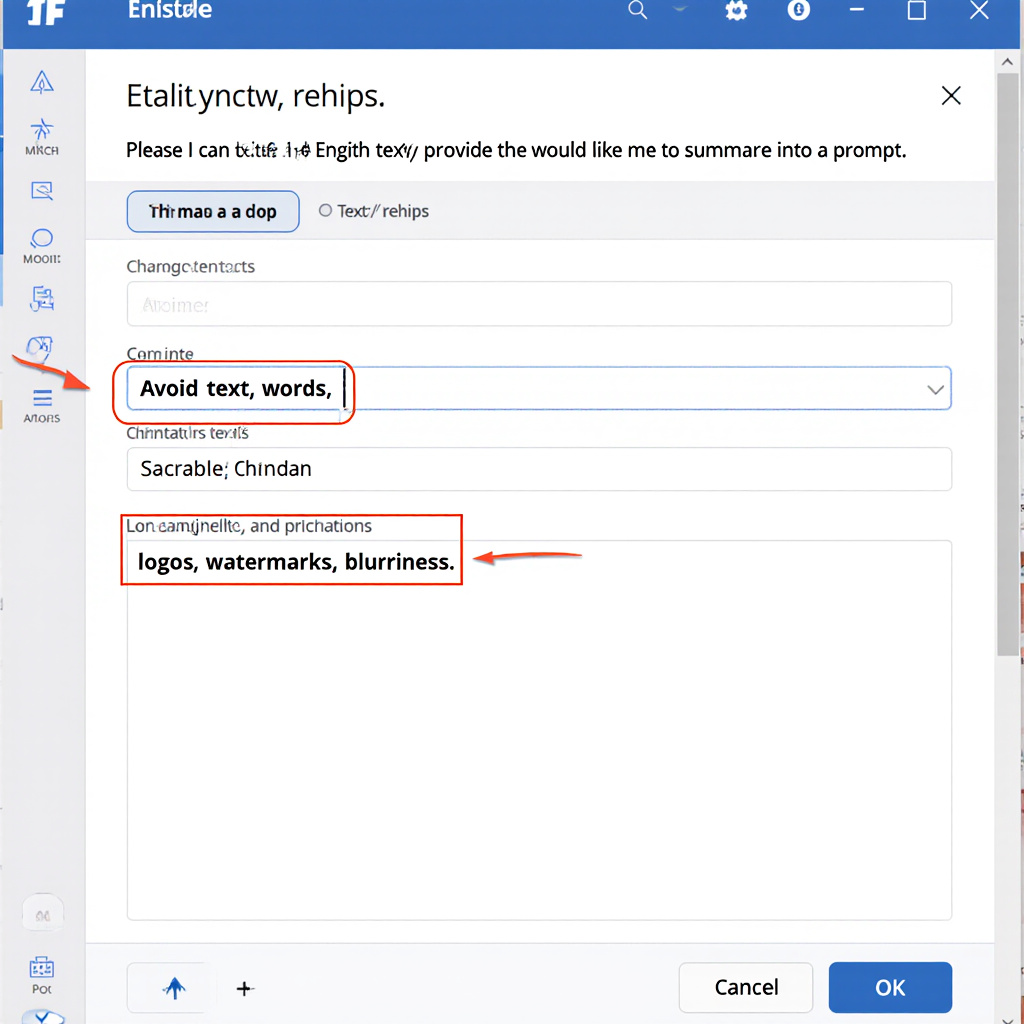Select the Text/rehips radio button
The height and width of the screenshot is (1024, 1024).
pyautogui.click(x=325, y=211)
